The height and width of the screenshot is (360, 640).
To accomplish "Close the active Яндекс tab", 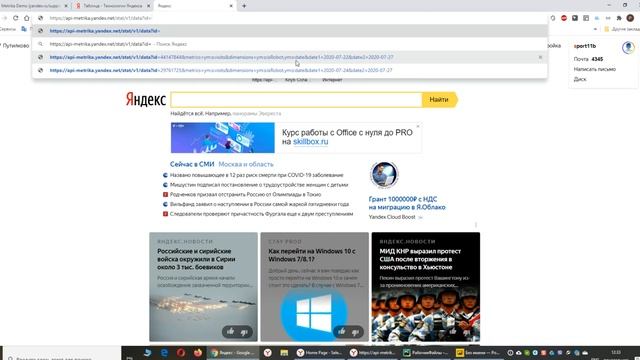I will point(231,6).
